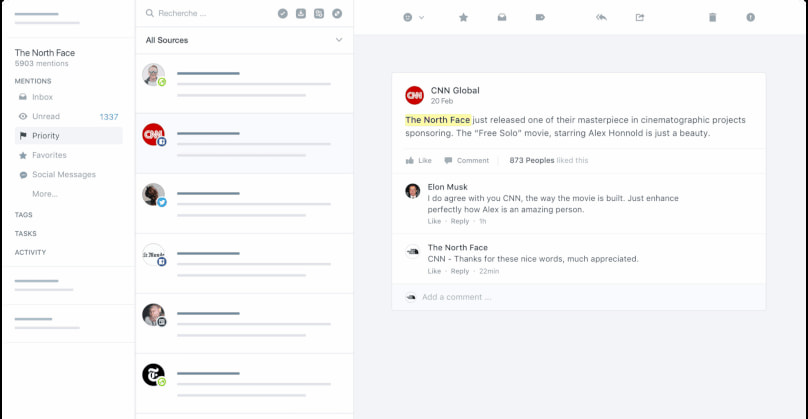This screenshot has width=808, height=419.
Task: Click The North Face commenter name
Action: pyautogui.click(x=458, y=247)
